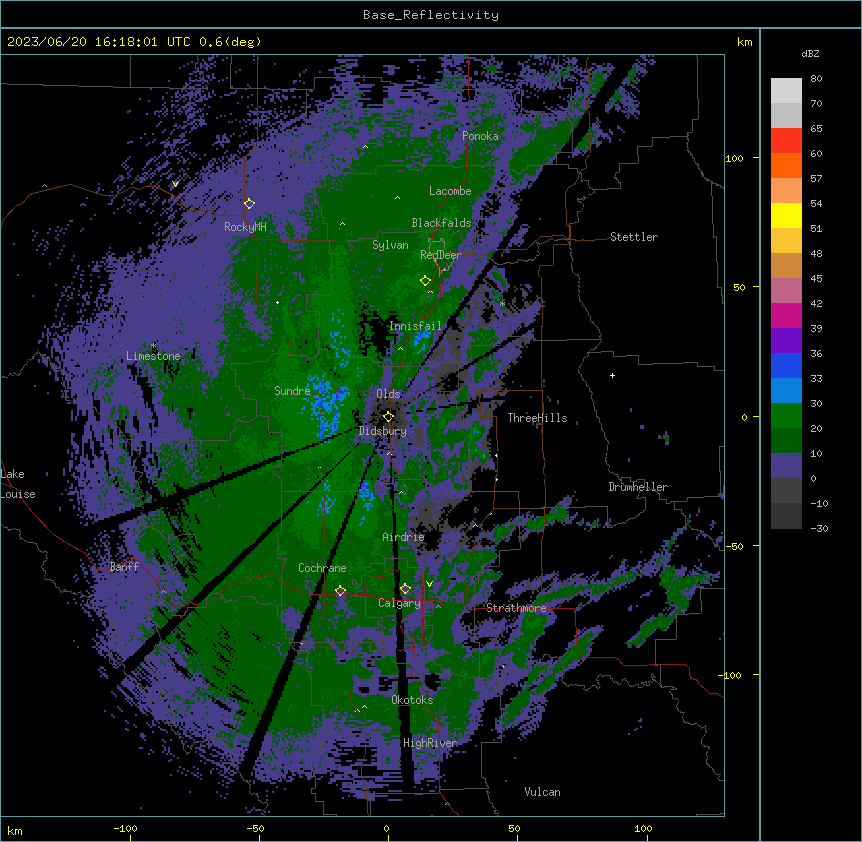This screenshot has height=842, width=862.
Task: Click the green 20 dBZ legend swatch
Action: pos(786,416)
